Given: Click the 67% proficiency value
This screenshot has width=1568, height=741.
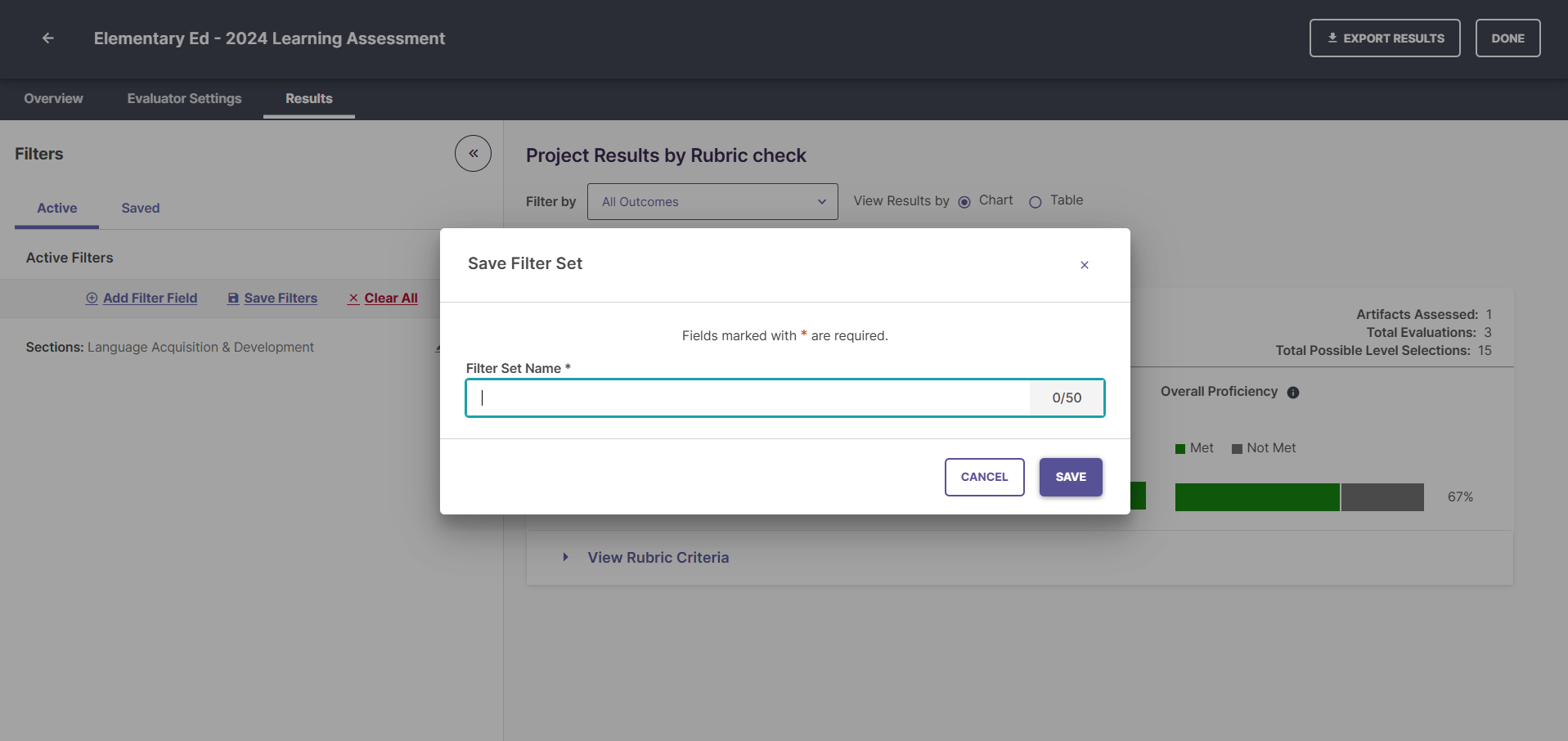Looking at the screenshot, I should (1460, 497).
